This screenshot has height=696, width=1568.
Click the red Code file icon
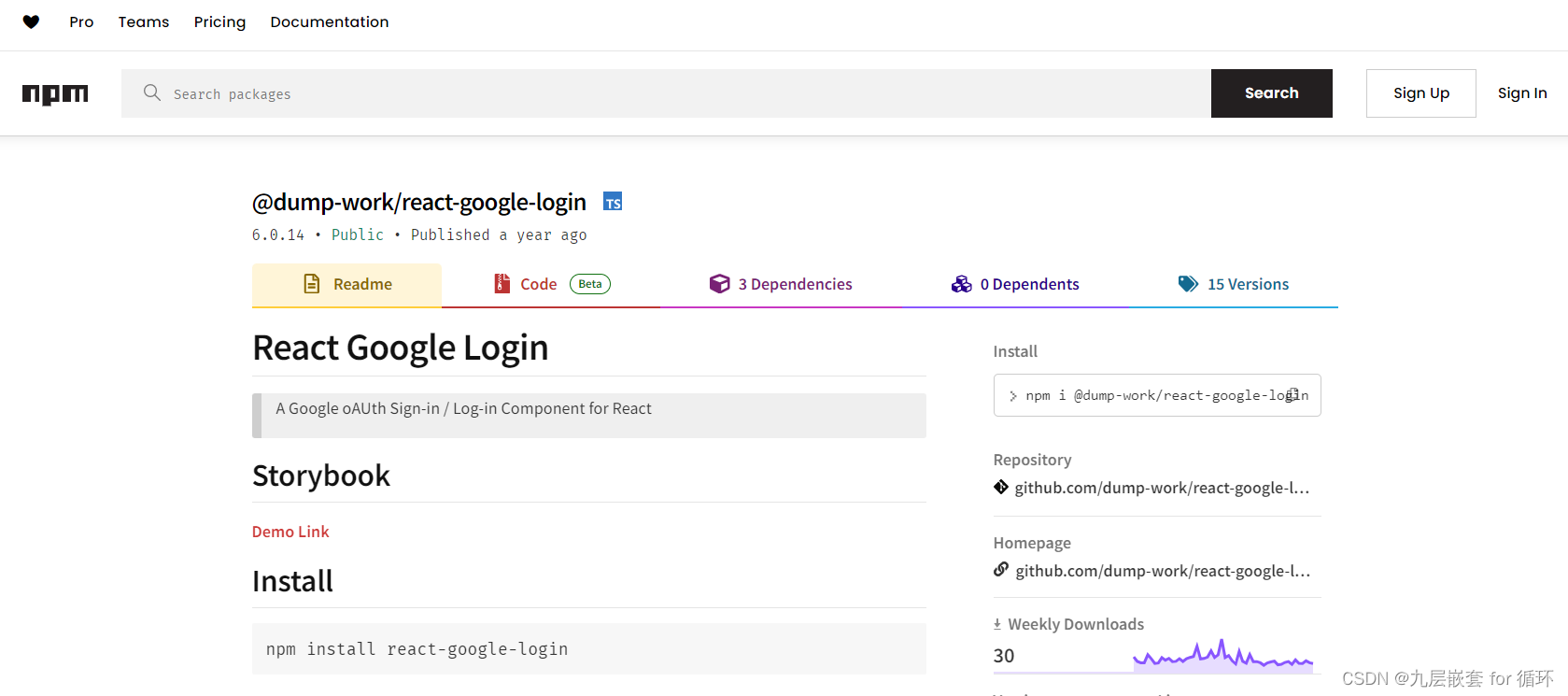click(x=502, y=284)
